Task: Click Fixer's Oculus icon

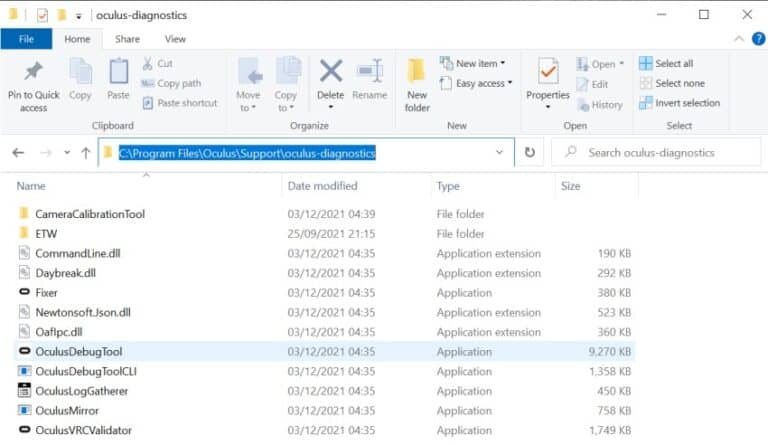Action: tap(24, 292)
